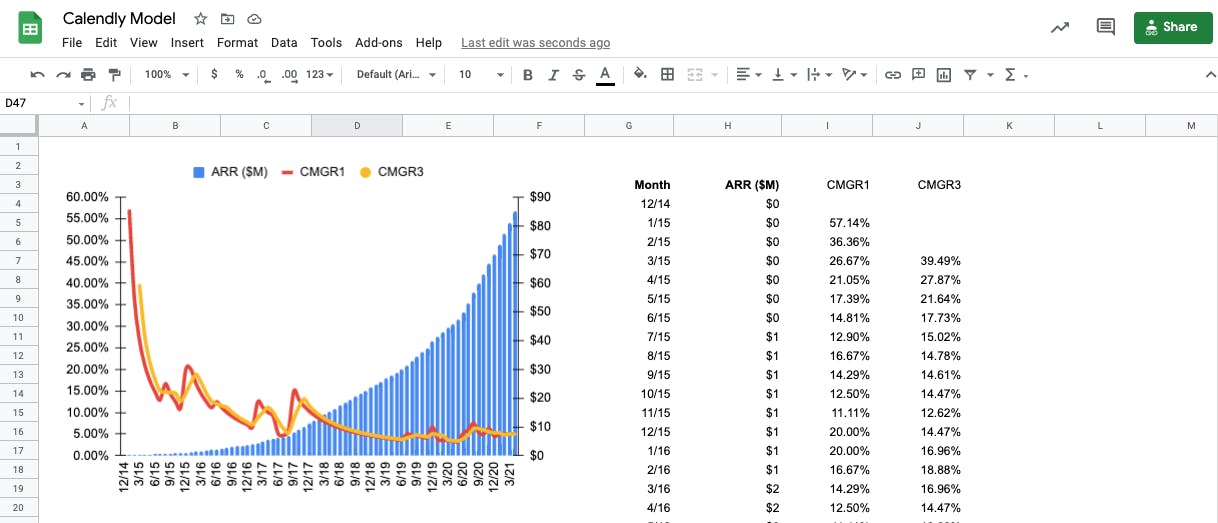This screenshot has height=523, width=1218.
Task: Redo the last action
Action: click(x=63, y=74)
